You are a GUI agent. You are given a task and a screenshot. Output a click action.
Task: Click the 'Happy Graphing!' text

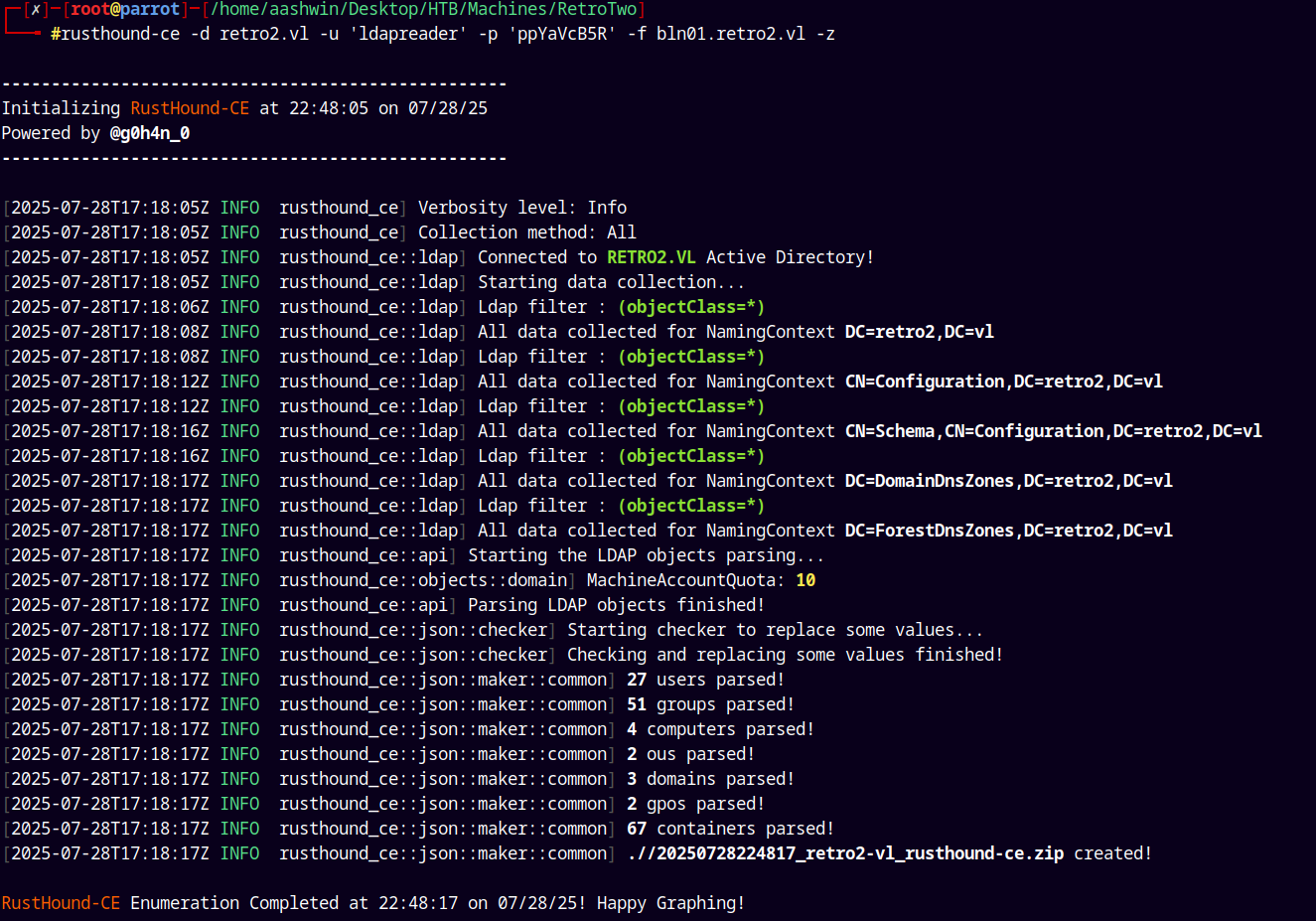[x=671, y=903]
